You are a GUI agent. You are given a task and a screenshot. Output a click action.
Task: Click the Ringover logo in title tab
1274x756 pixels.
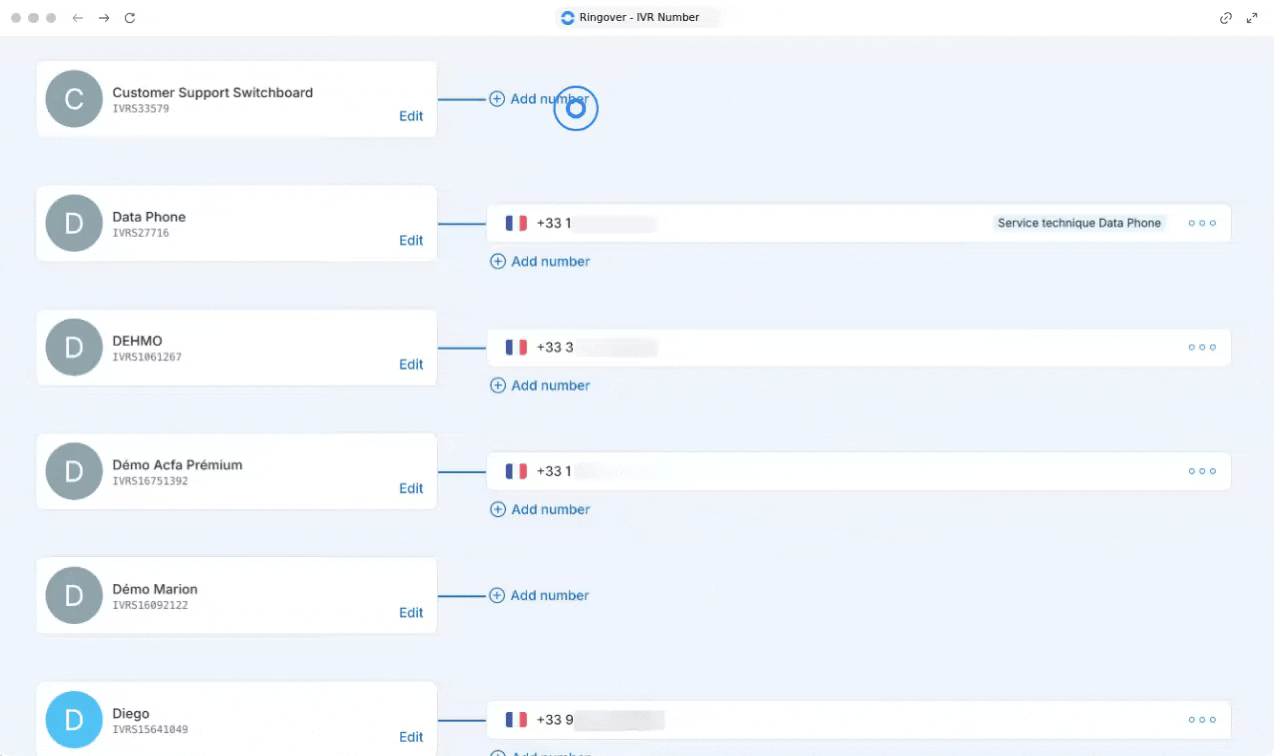pos(568,18)
